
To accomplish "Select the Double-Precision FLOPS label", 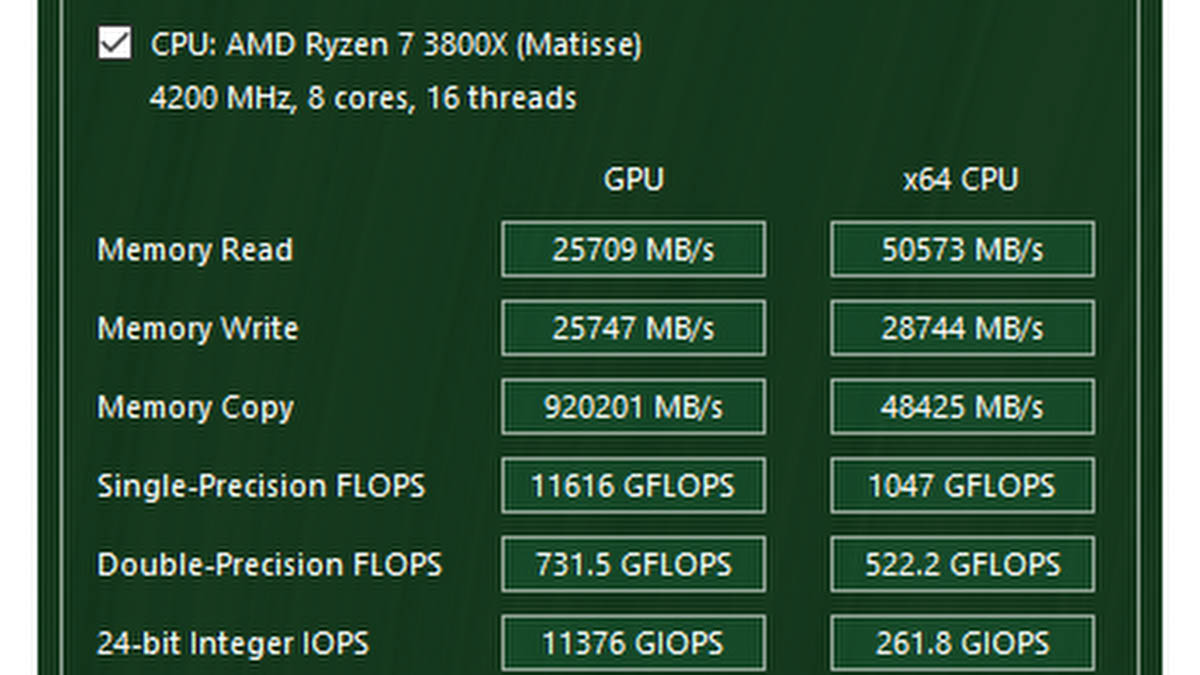I will [x=269, y=564].
